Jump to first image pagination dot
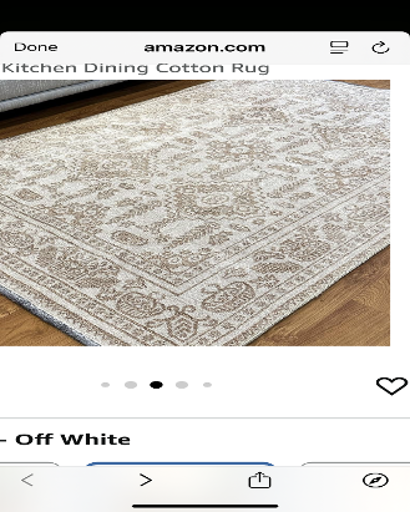Image resolution: width=410 pixels, height=512 pixels. coord(105,385)
